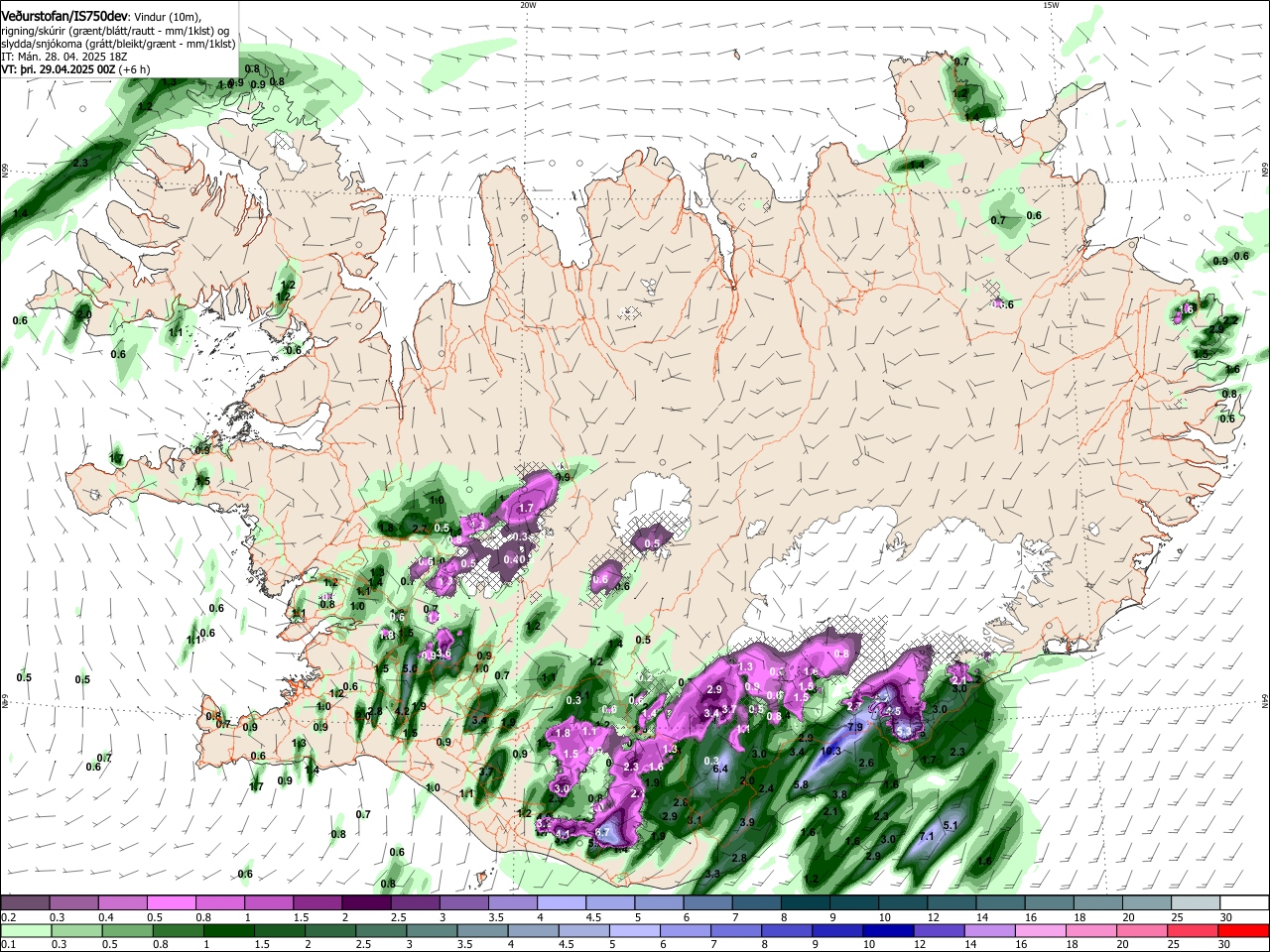Screen dimensions: 1270x952
Task: Select the 7.9 precipitation value
Action: 856,727
